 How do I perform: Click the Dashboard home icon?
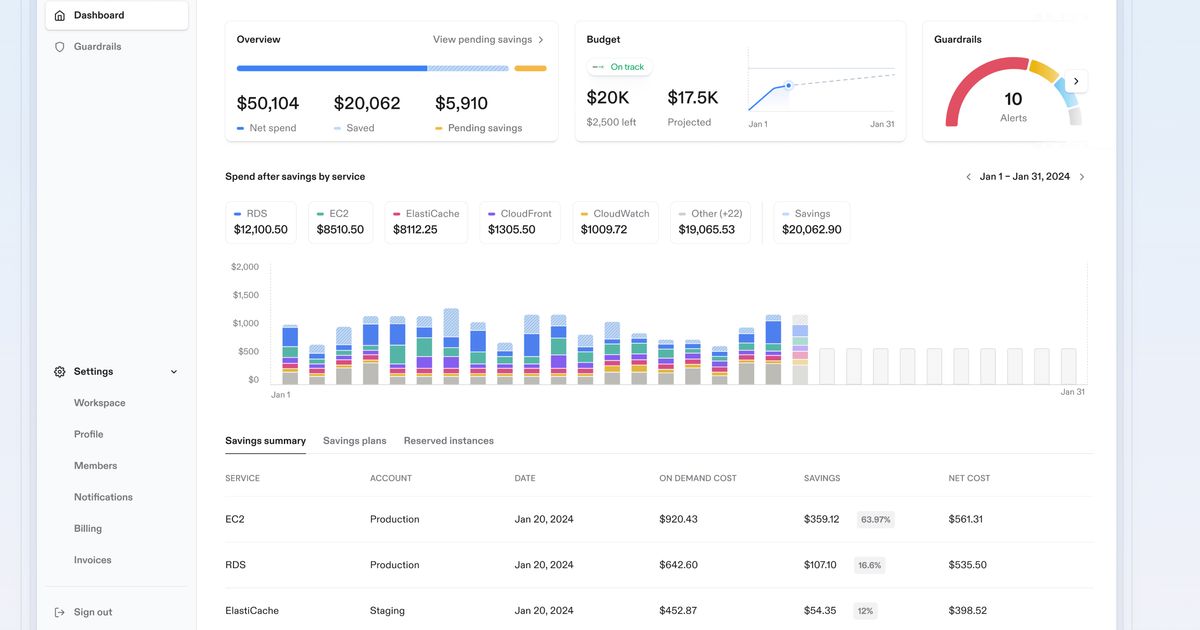coord(60,16)
